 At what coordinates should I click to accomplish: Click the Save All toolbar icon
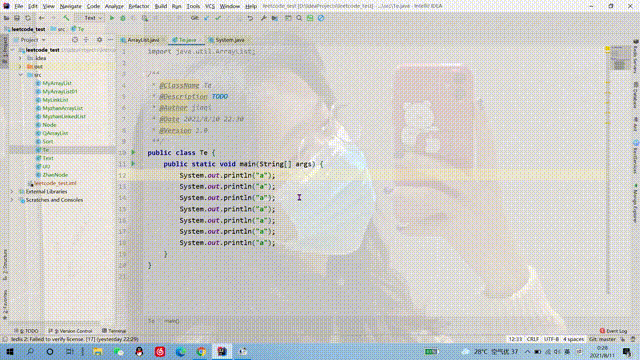coord(17,18)
